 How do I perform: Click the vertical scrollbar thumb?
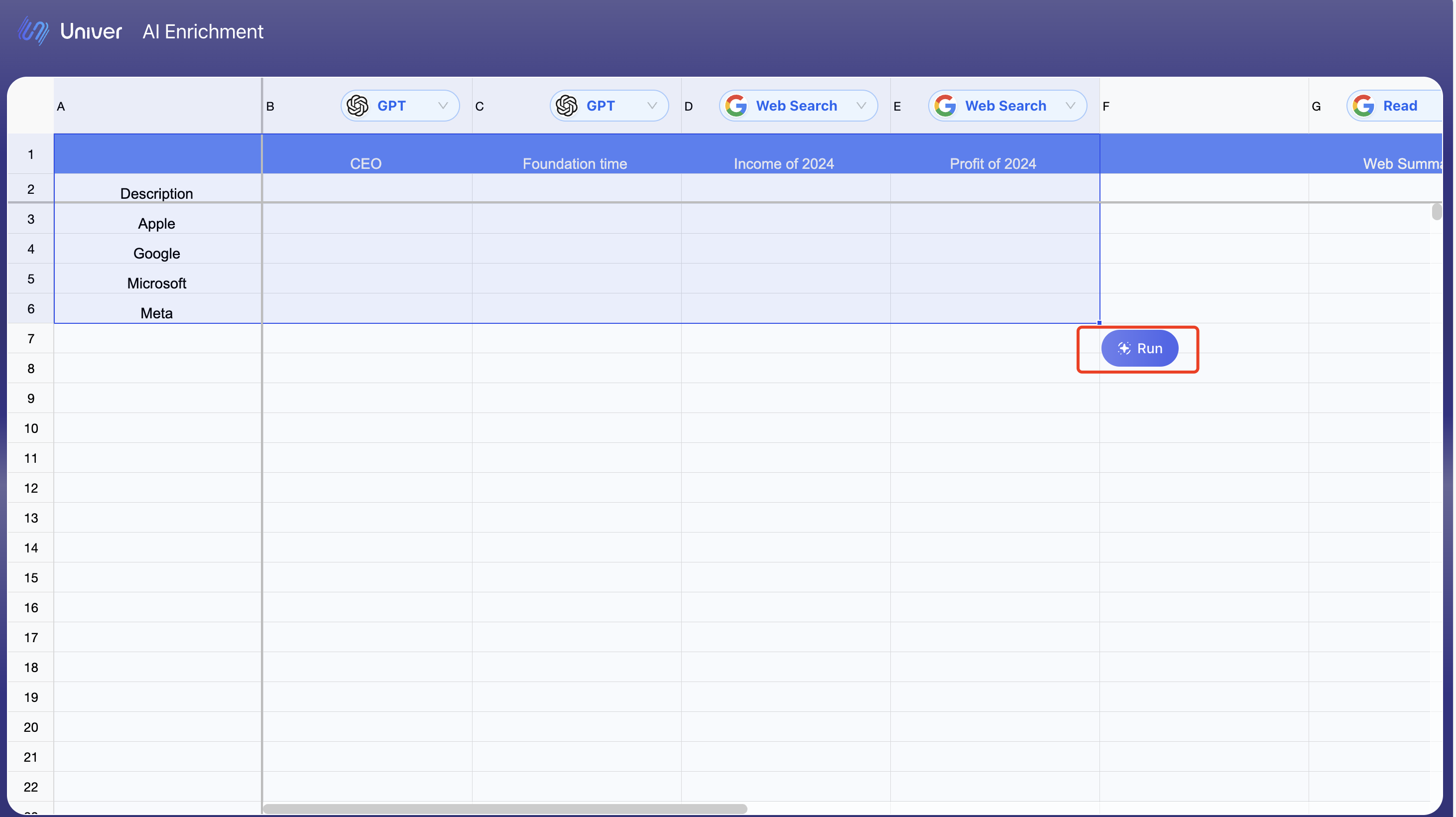click(1436, 211)
